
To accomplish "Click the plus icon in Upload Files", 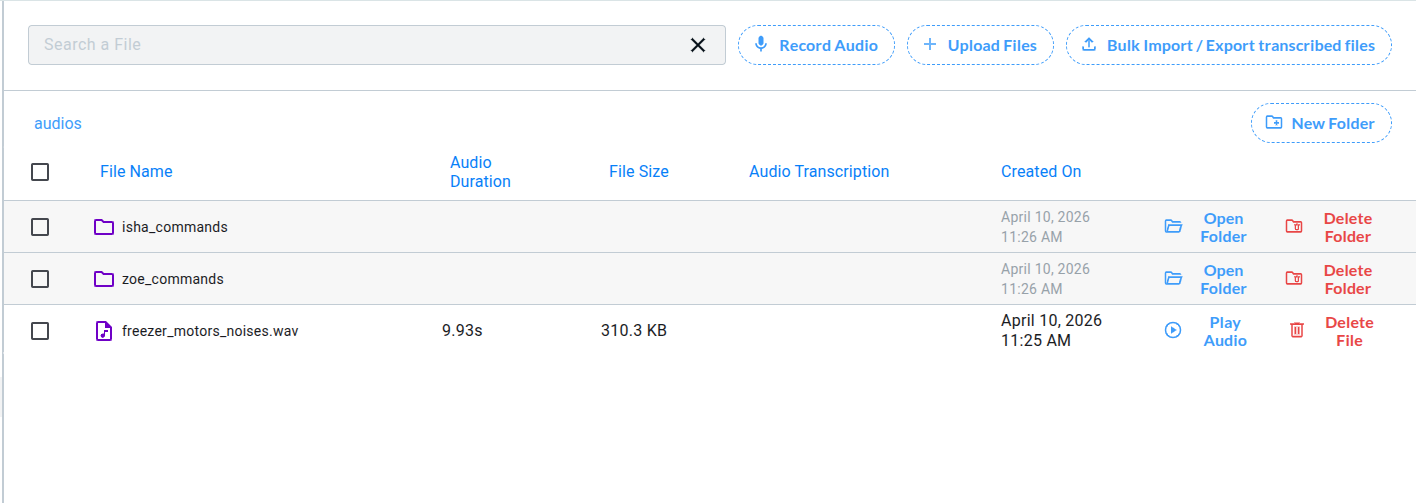I will coord(930,45).
